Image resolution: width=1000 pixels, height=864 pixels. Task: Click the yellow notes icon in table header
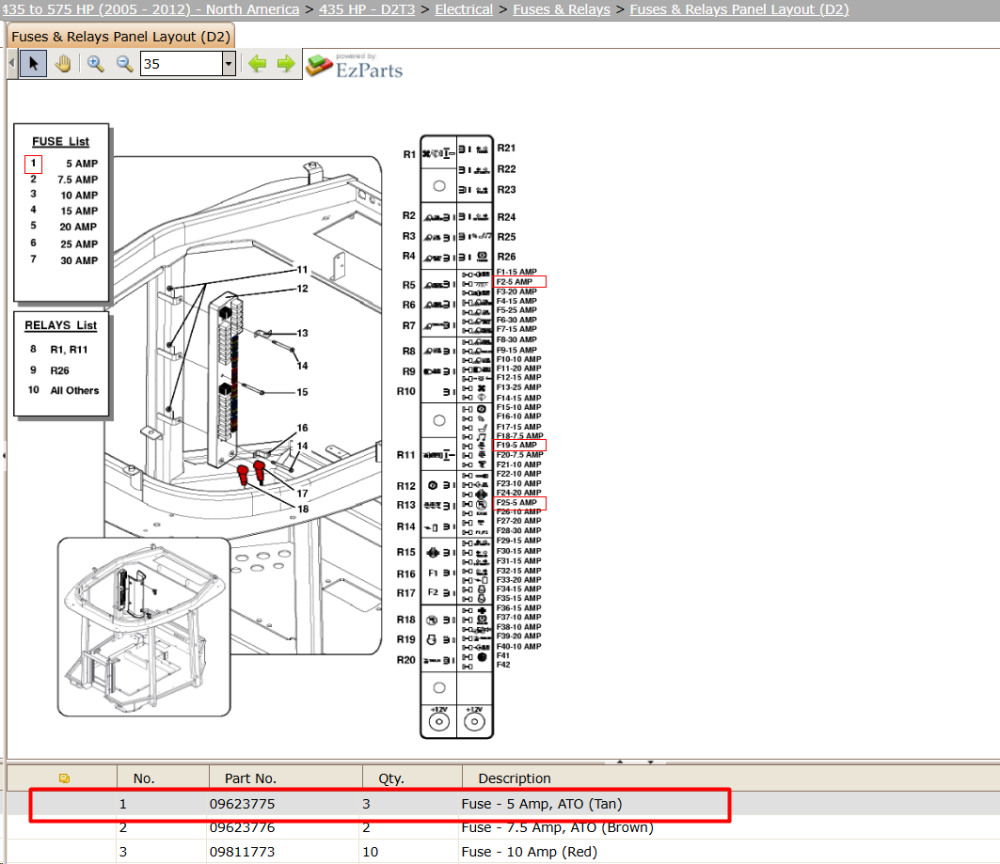64,779
